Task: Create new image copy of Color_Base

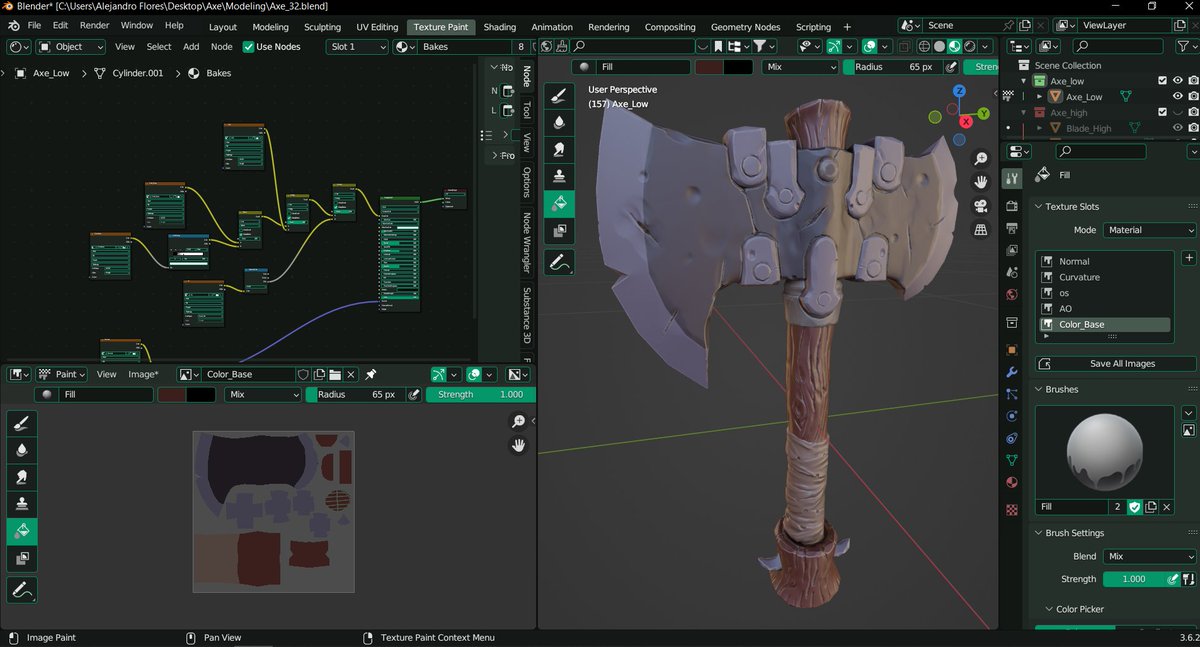Action: point(319,374)
